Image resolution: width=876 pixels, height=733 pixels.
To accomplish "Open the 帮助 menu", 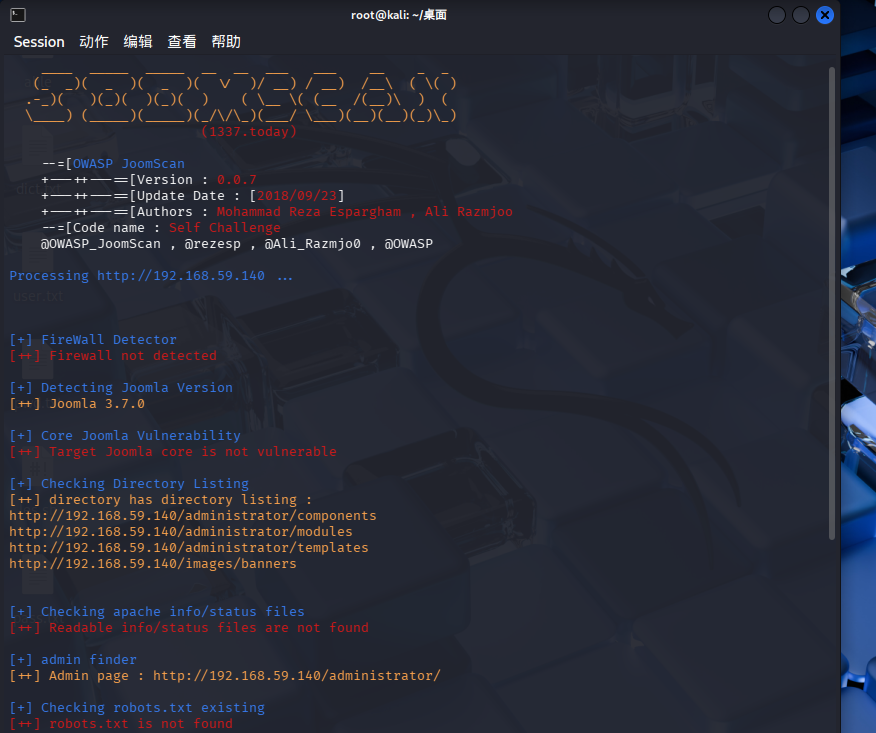I will coord(226,42).
